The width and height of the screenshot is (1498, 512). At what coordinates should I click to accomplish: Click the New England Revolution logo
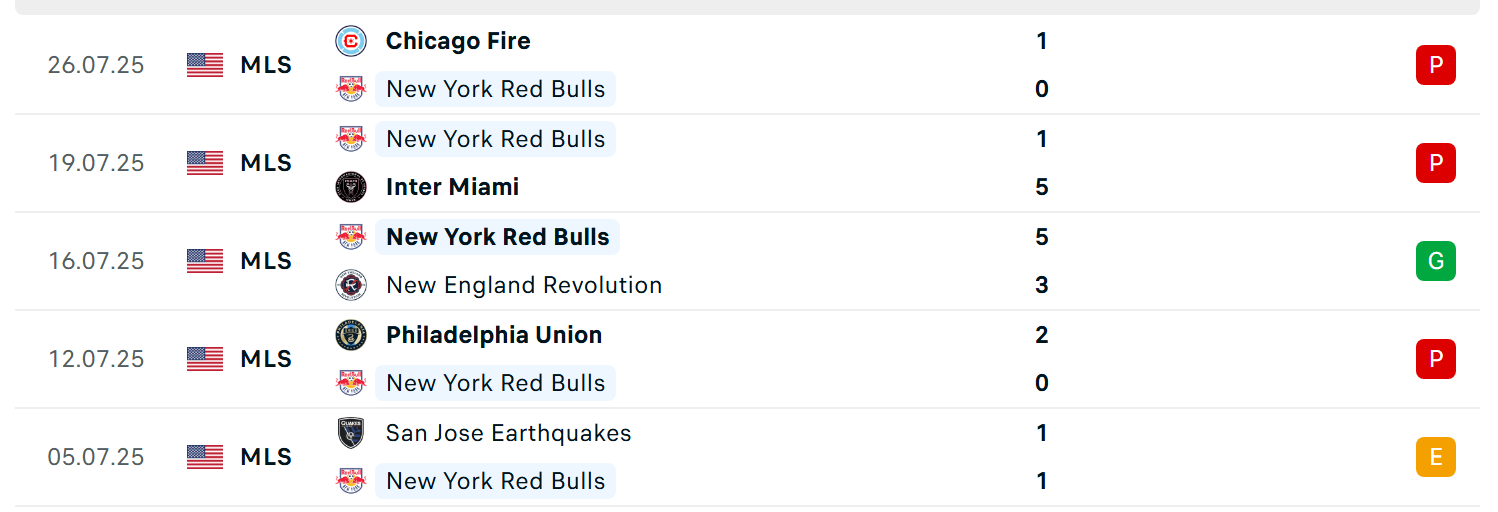351,285
